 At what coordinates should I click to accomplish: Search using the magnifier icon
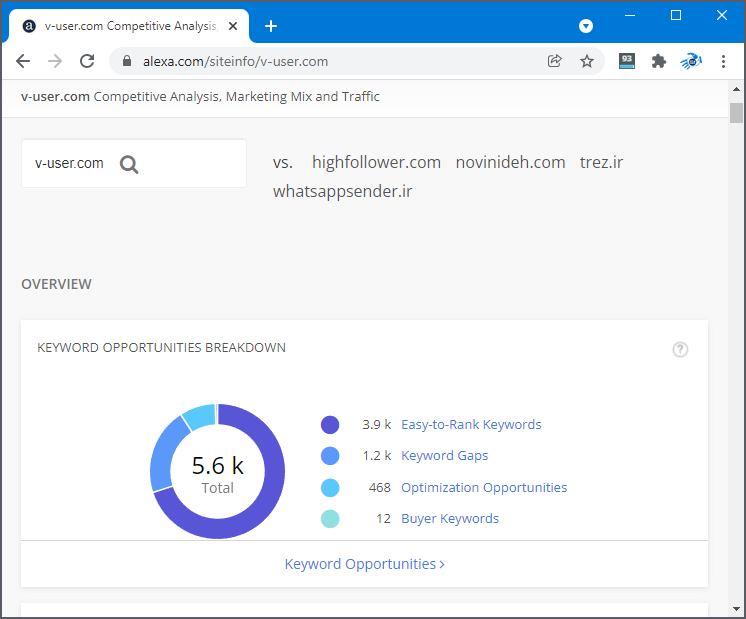click(129, 165)
